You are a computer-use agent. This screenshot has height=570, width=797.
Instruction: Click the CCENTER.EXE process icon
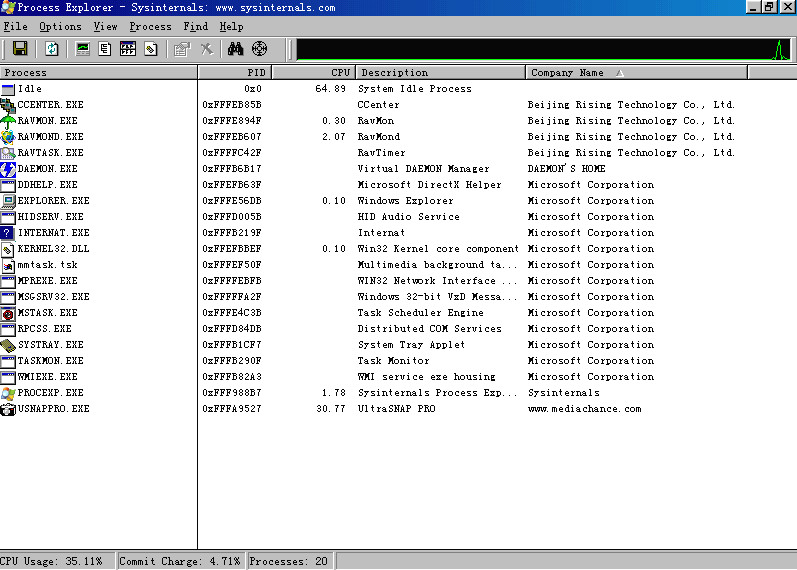(x=8, y=105)
